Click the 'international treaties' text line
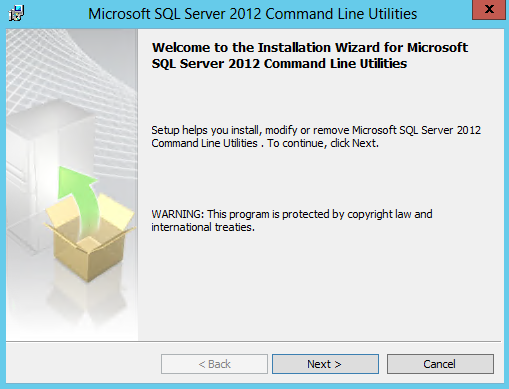The image size is (509, 389). pos(203,227)
